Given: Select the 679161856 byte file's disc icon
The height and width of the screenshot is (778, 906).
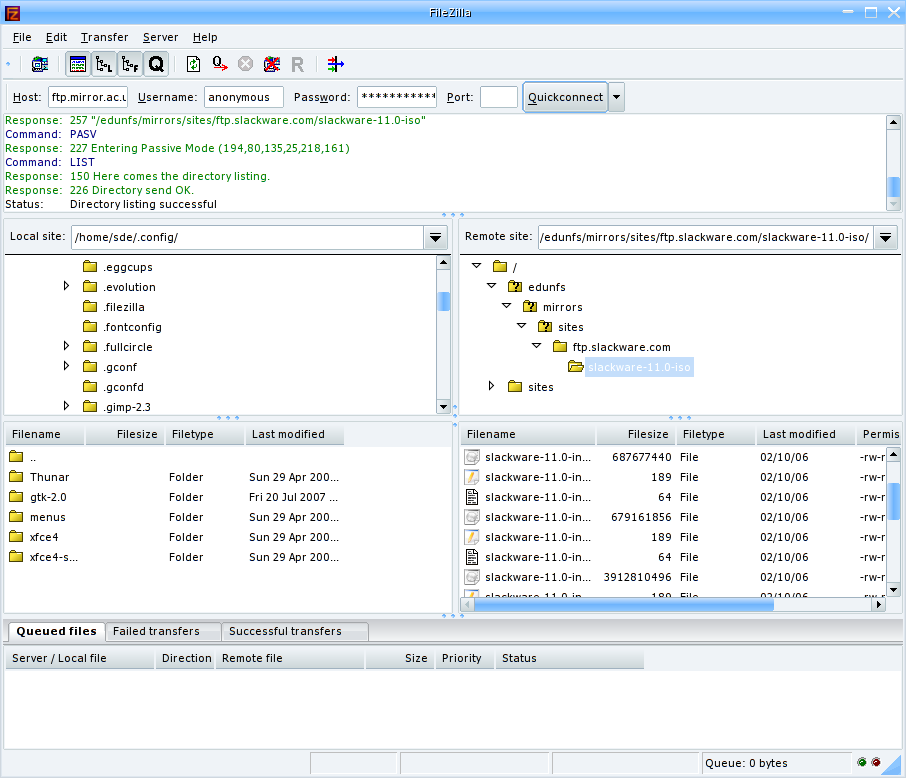Looking at the screenshot, I should click(x=472, y=517).
